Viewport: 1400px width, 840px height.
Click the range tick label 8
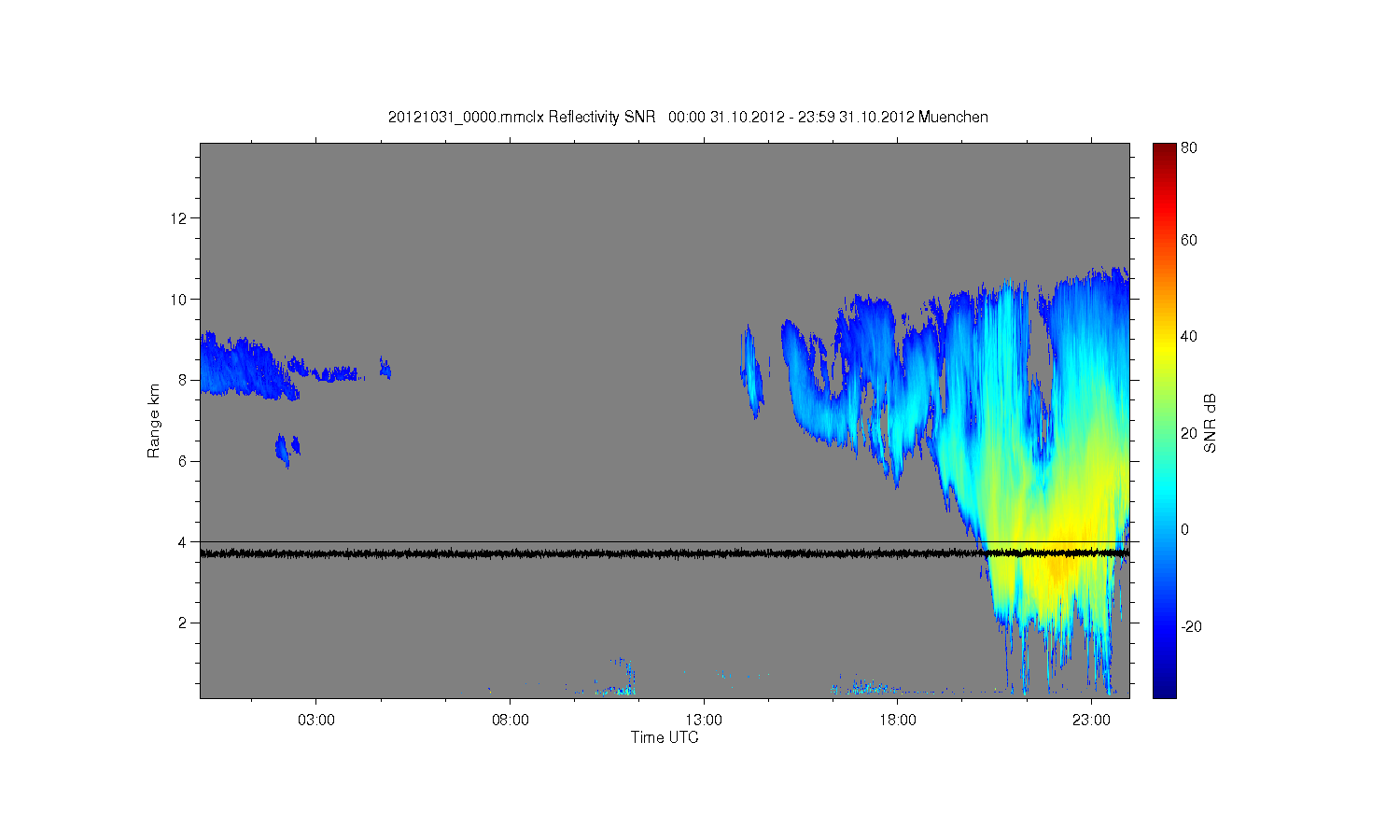[184, 380]
